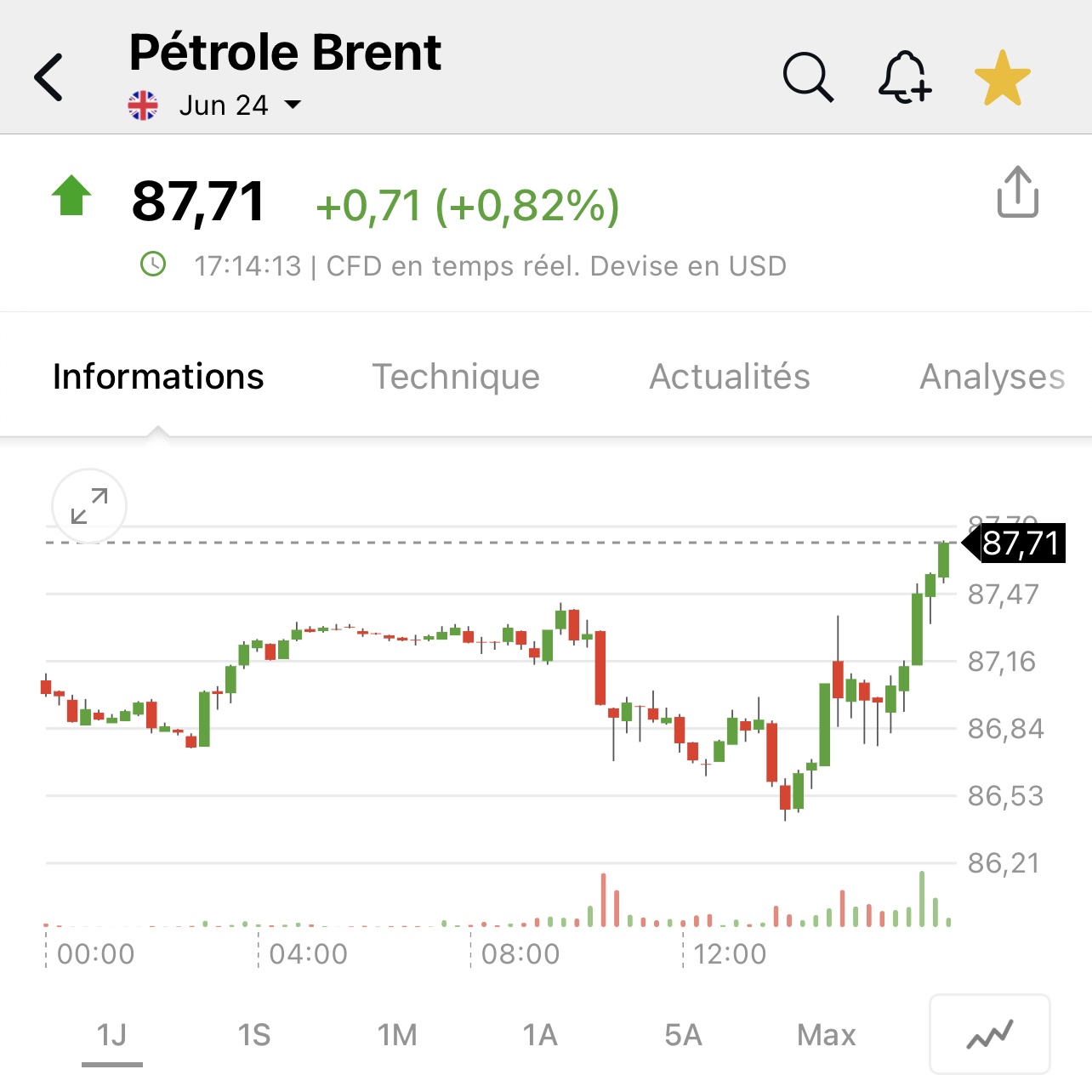
Task: Open the Jun 24 contract dropdown
Action: pos(223,105)
